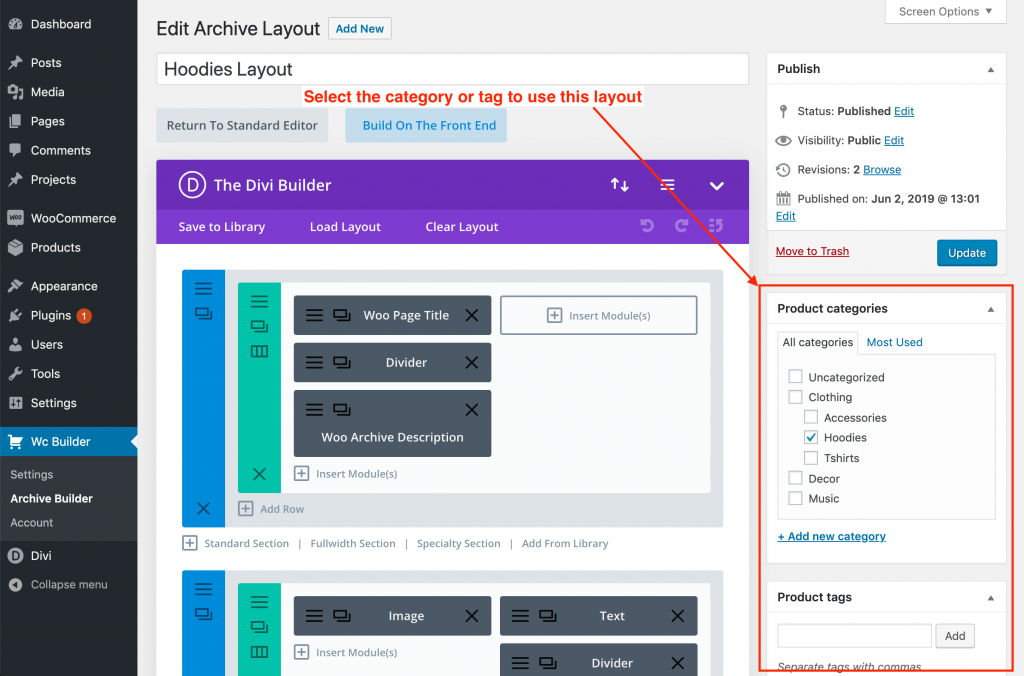
Task: Collapse the admin sidebar menu
Action: [x=69, y=585]
